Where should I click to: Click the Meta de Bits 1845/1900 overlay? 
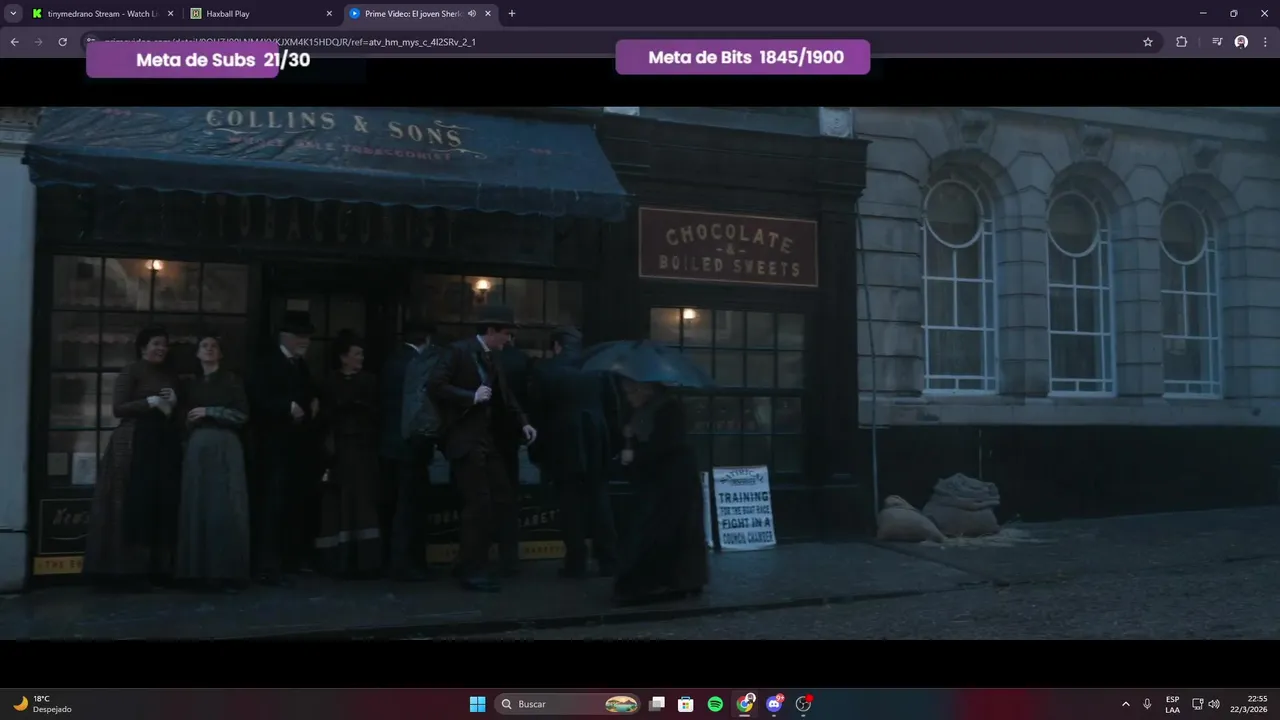tap(743, 57)
